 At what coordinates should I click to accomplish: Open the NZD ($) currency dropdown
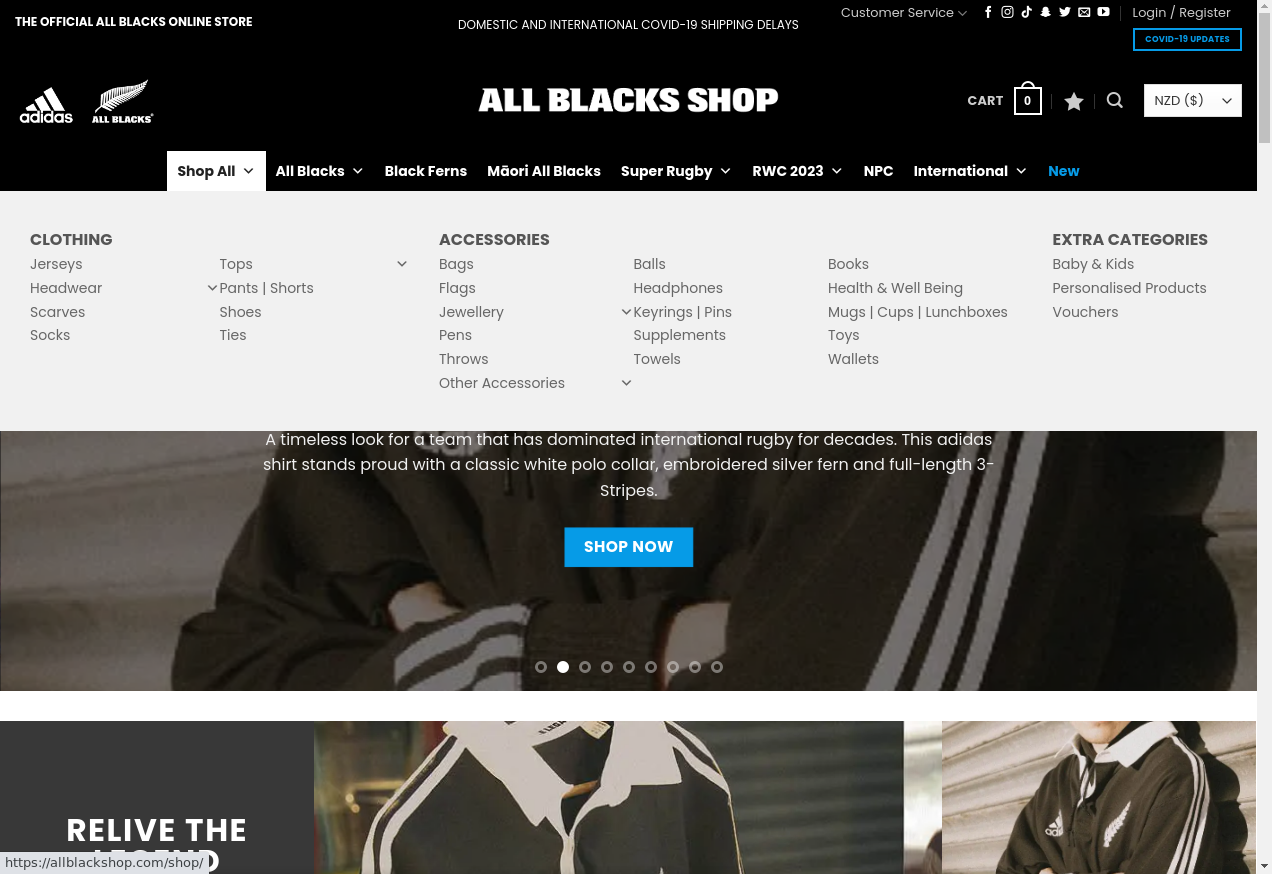(x=1193, y=100)
